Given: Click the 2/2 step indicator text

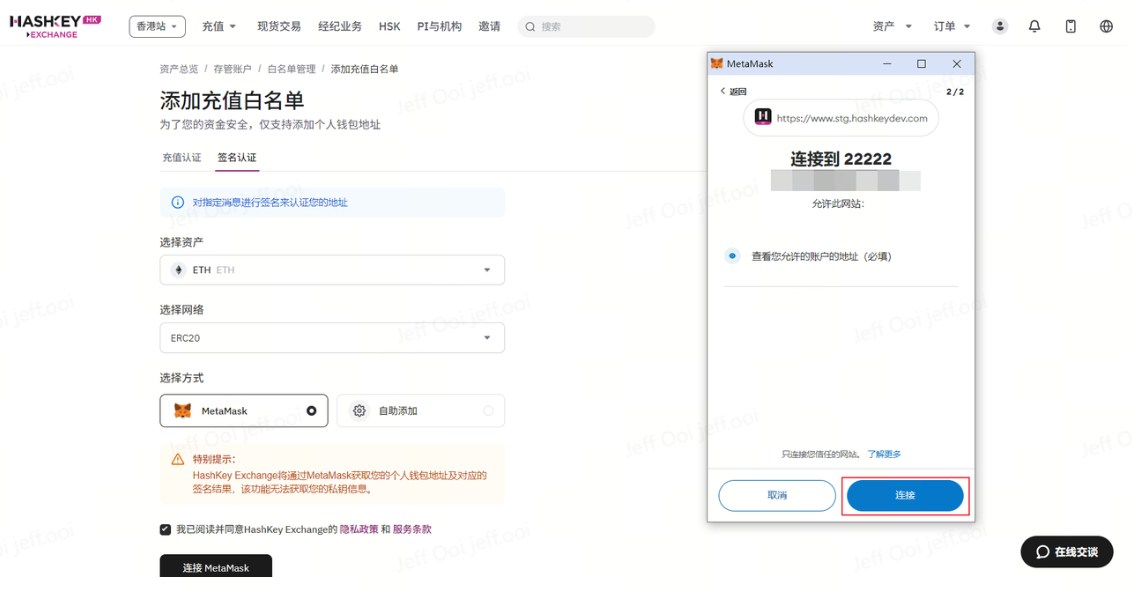Looking at the screenshot, I should pyautogui.click(x=955, y=92).
